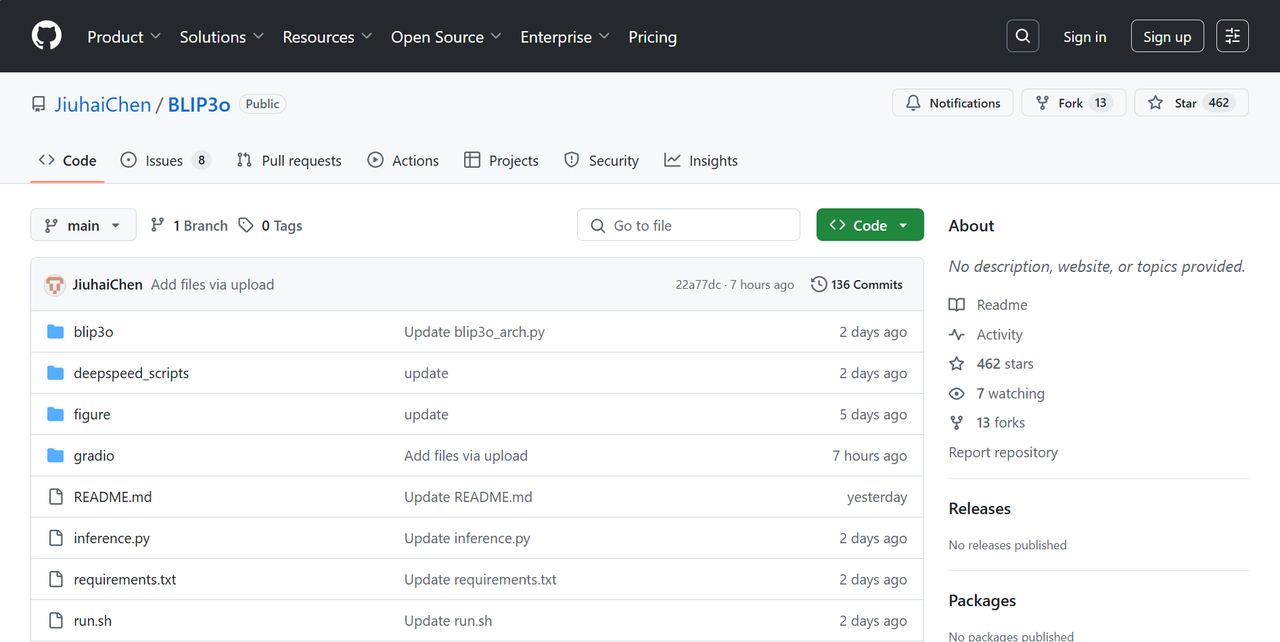The image size is (1280, 642).
Task: Click the inference.py file icon
Action: tap(55, 538)
